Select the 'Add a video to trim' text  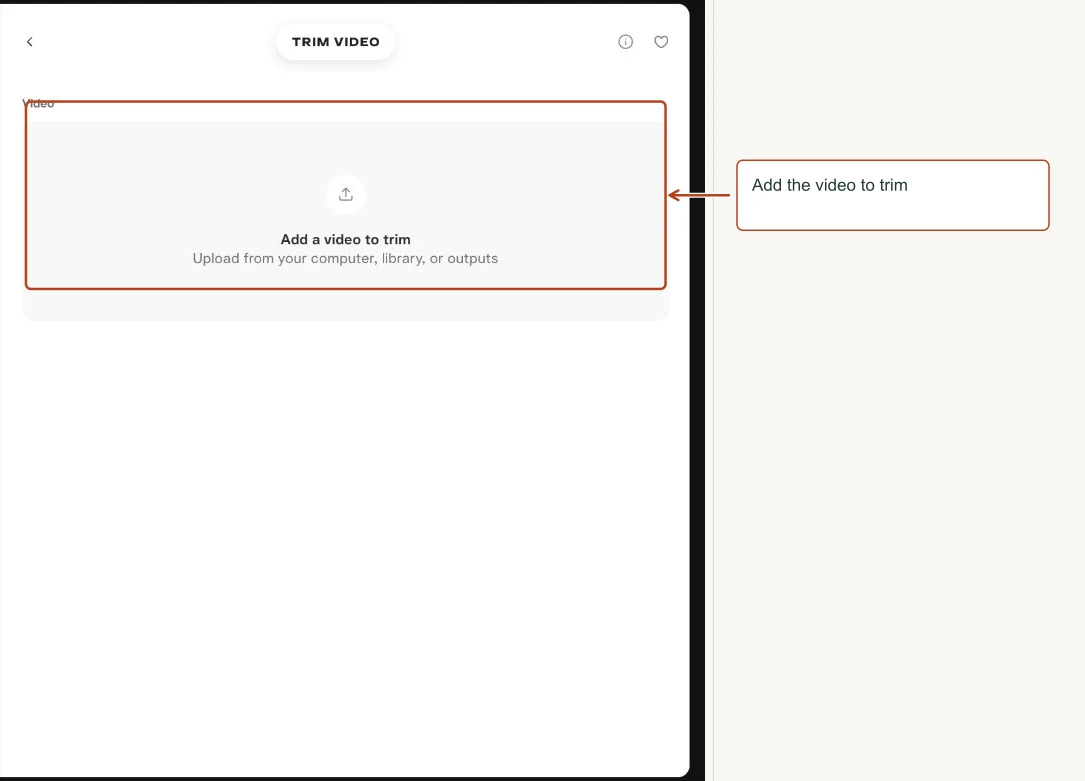click(345, 239)
